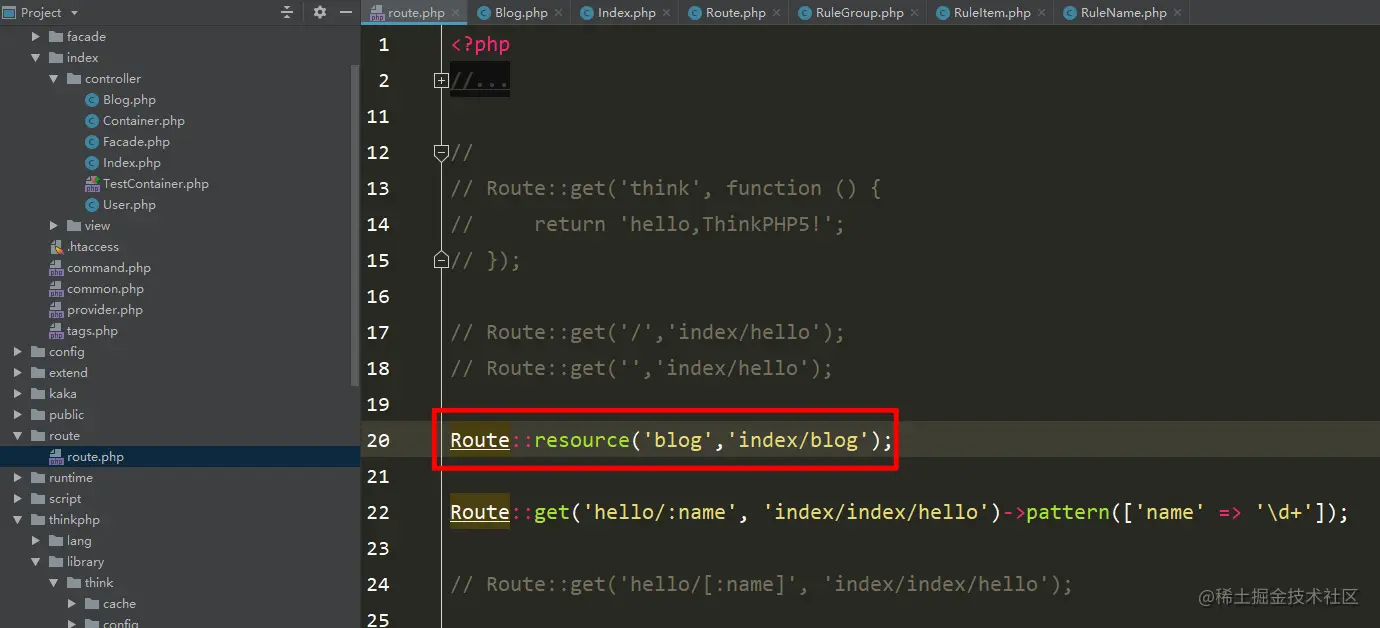Expand the script folder
1380x628 pixels.
pos(18,498)
